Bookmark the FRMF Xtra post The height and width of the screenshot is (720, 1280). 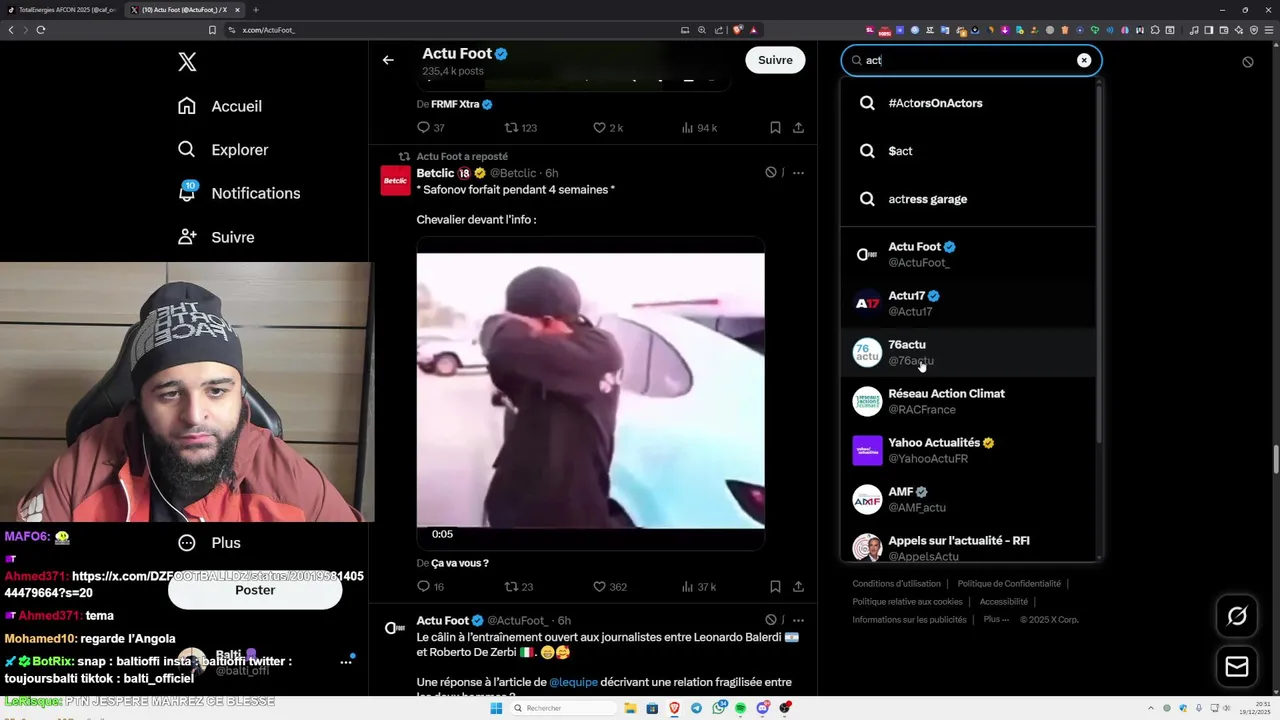point(775,128)
